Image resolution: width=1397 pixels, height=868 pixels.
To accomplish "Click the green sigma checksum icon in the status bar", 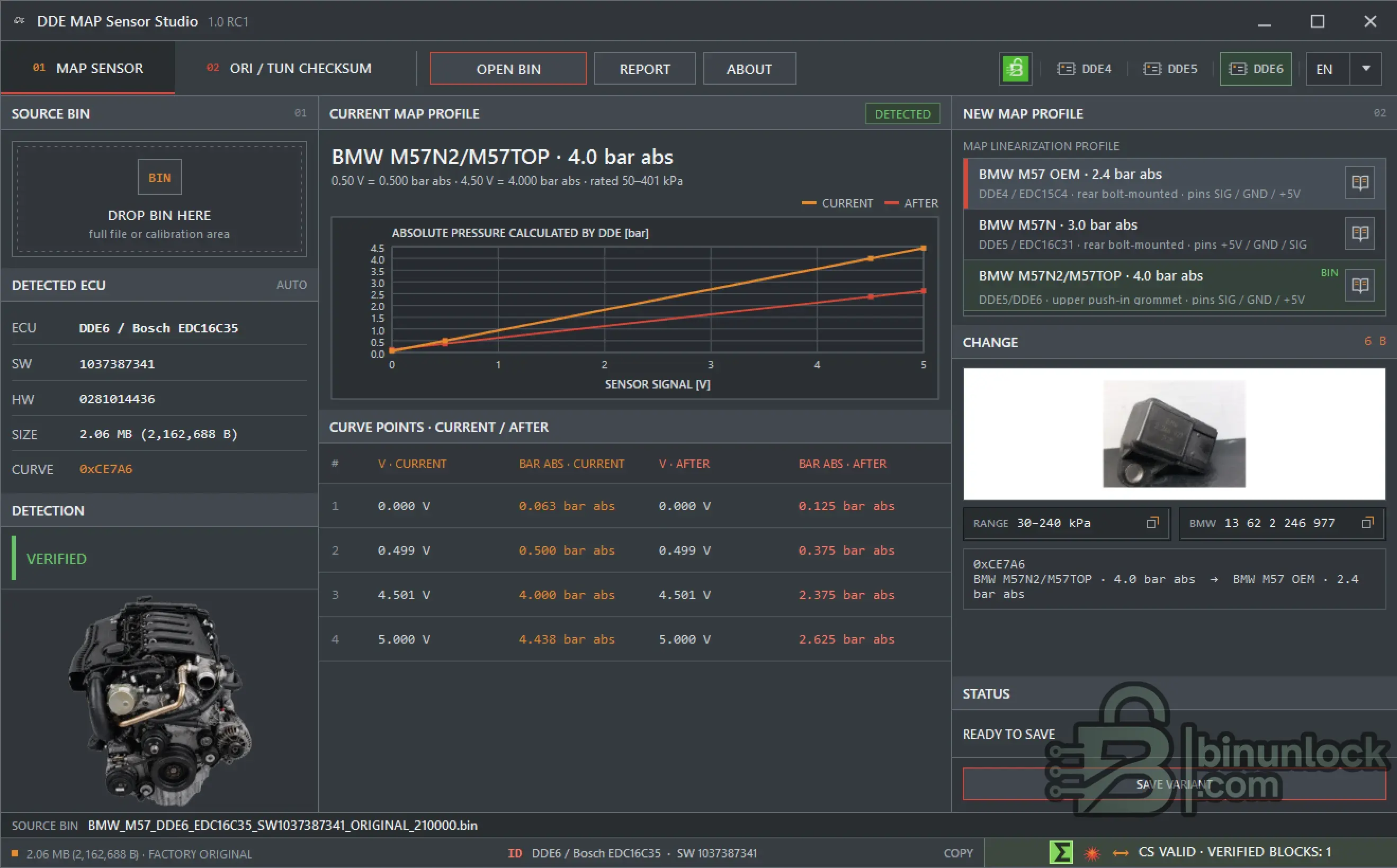I will pyautogui.click(x=1060, y=853).
